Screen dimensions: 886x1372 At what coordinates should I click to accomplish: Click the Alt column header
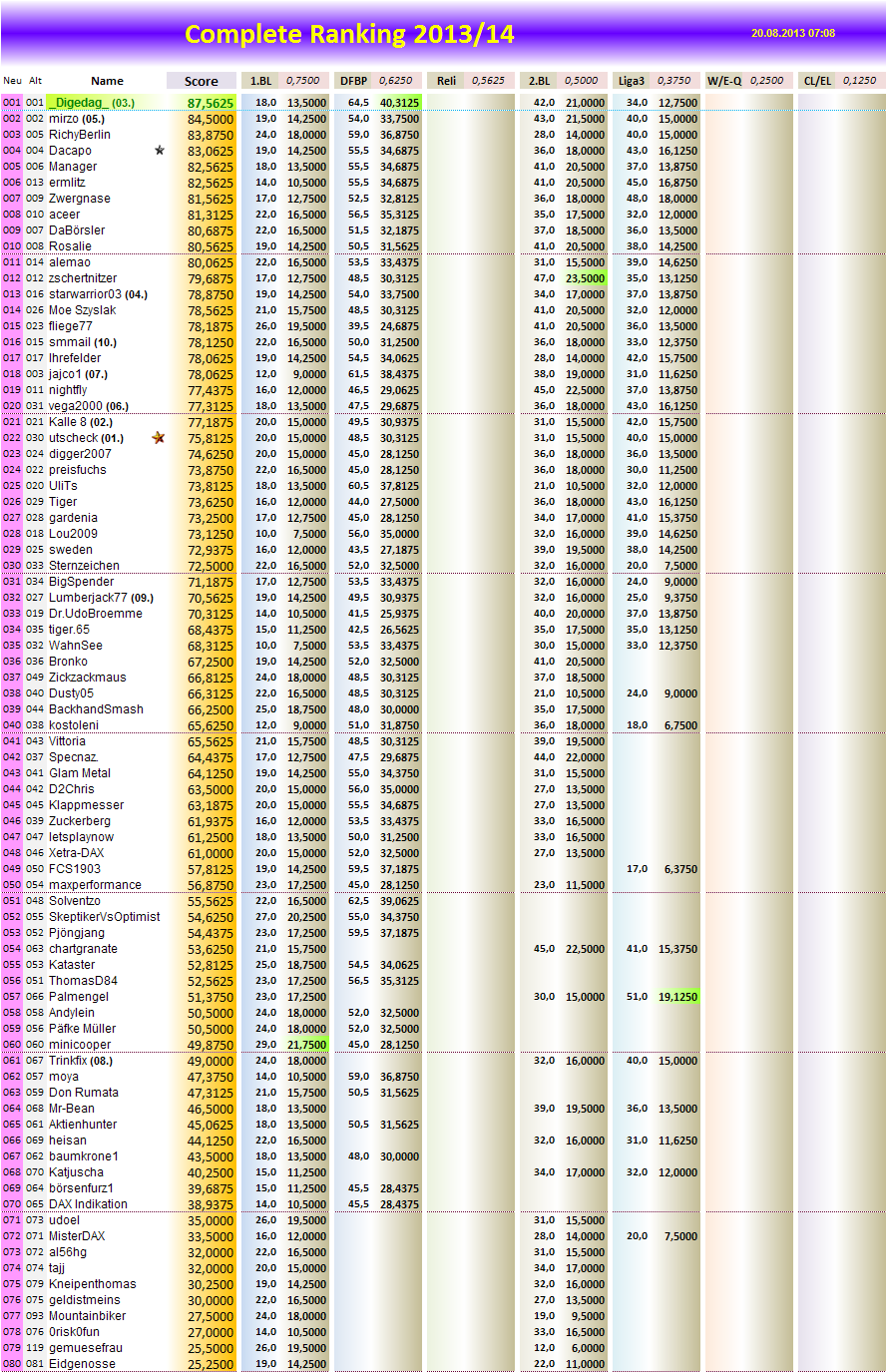tap(35, 81)
